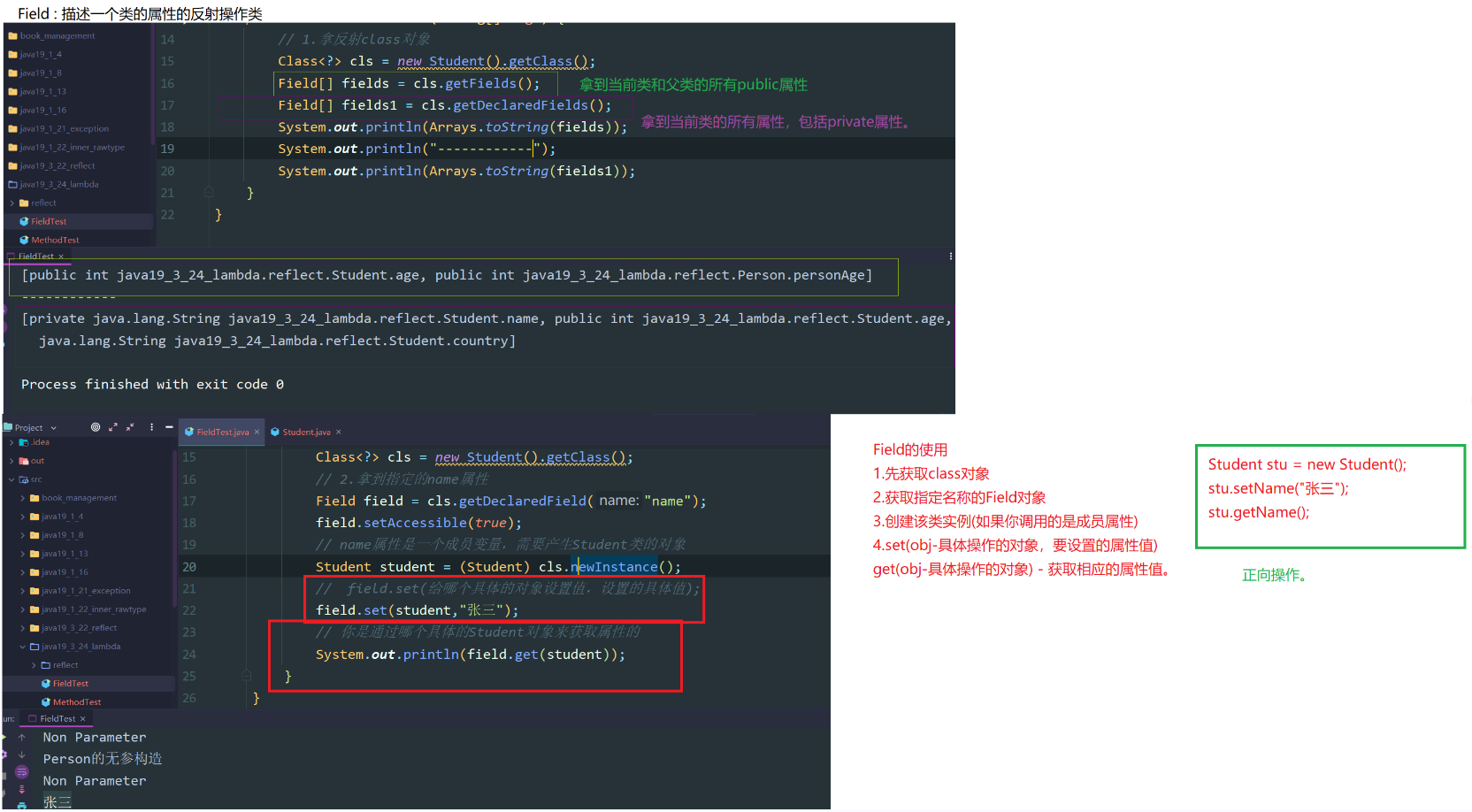Screen dimensions: 1472x812
Task: Click the Down arrow in run console toolbar
Action: pyautogui.click(x=21, y=755)
